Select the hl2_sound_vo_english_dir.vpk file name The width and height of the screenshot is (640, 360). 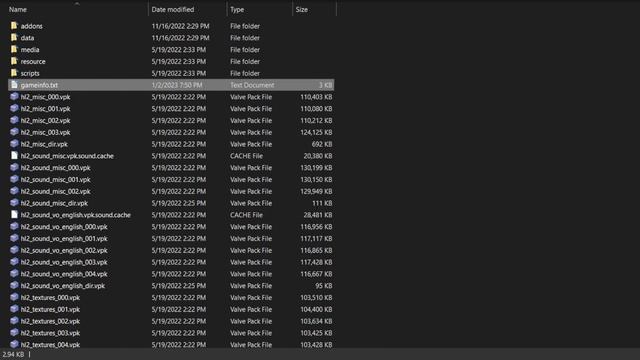[x=63, y=286]
